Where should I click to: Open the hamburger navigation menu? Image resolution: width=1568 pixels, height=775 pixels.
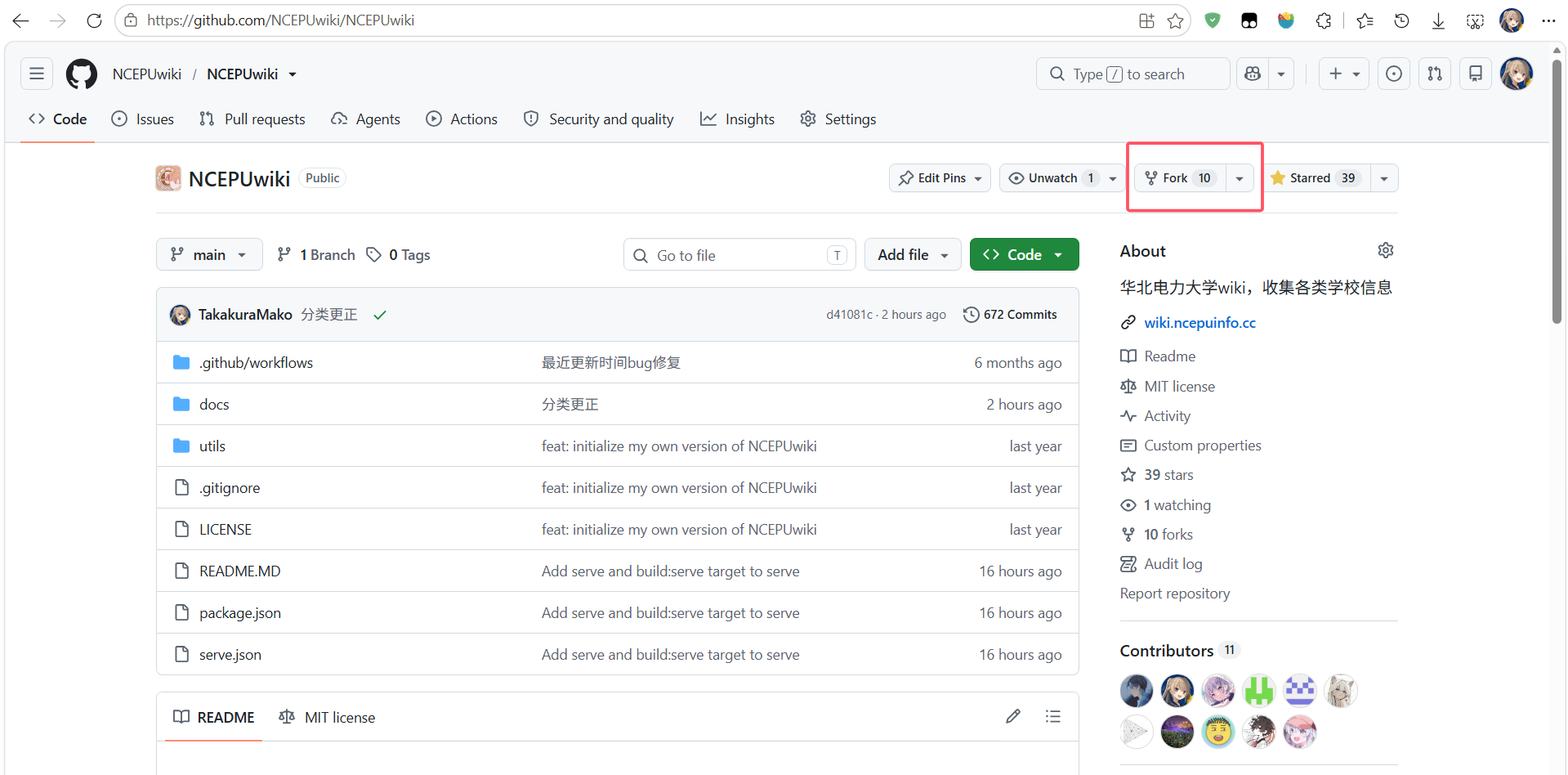pyautogui.click(x=37, y=74)
